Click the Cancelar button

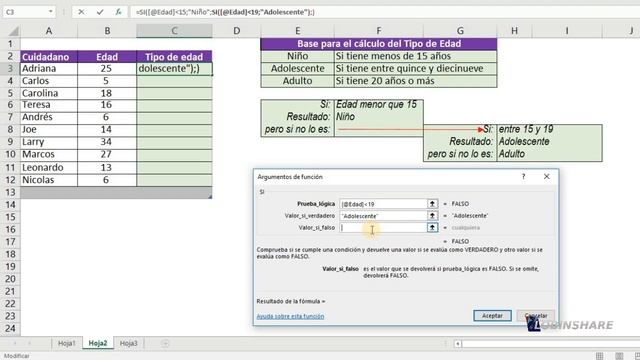pos(536,316)
